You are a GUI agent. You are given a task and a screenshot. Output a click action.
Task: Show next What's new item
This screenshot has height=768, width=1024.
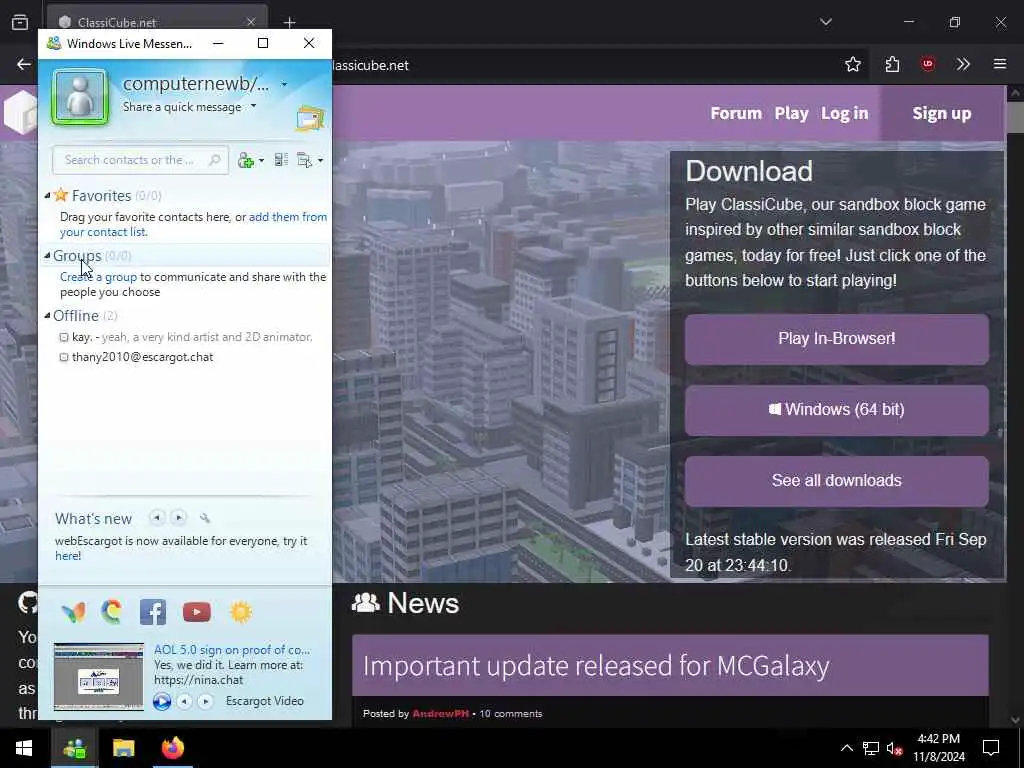point(179,517)
